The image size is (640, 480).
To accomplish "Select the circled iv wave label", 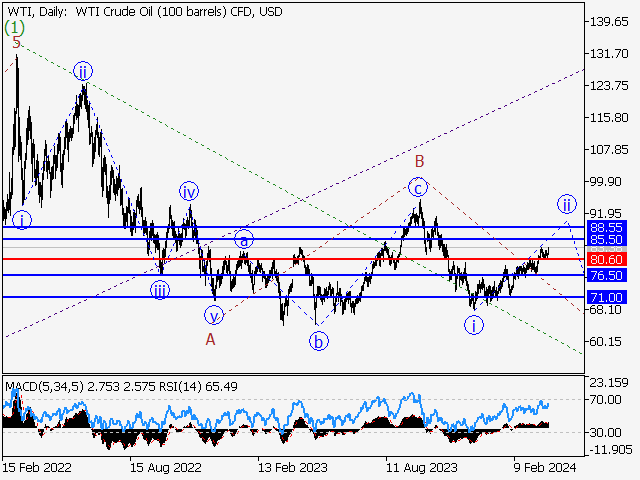I will pos(189,191).
